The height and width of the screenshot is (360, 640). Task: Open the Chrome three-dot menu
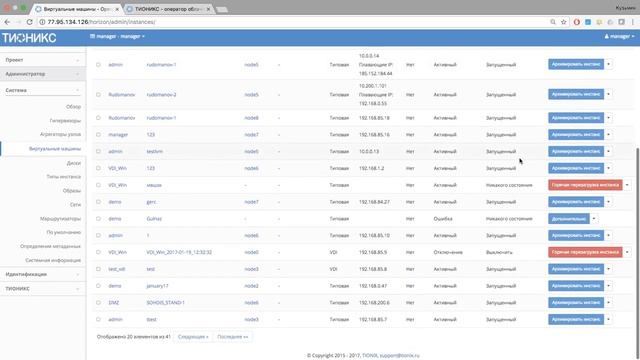pos(633,22)
